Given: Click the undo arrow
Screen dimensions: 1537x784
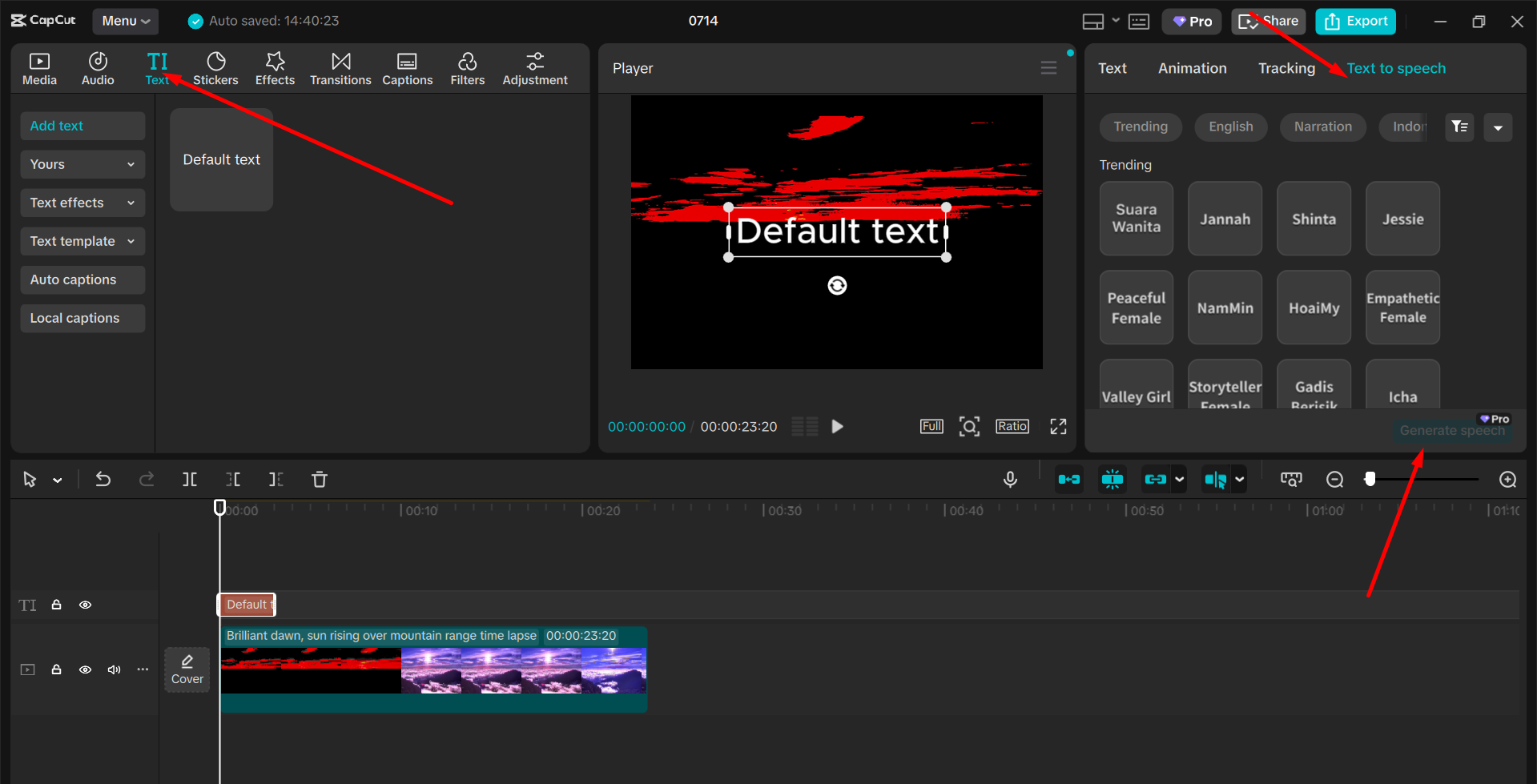Looking at the screenshot, I should (103, 479).
